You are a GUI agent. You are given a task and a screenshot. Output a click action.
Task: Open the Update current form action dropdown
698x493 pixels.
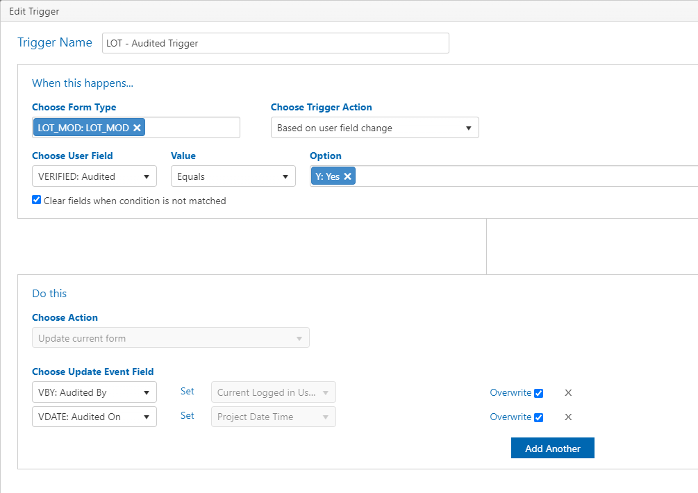[x=171, y=338]
